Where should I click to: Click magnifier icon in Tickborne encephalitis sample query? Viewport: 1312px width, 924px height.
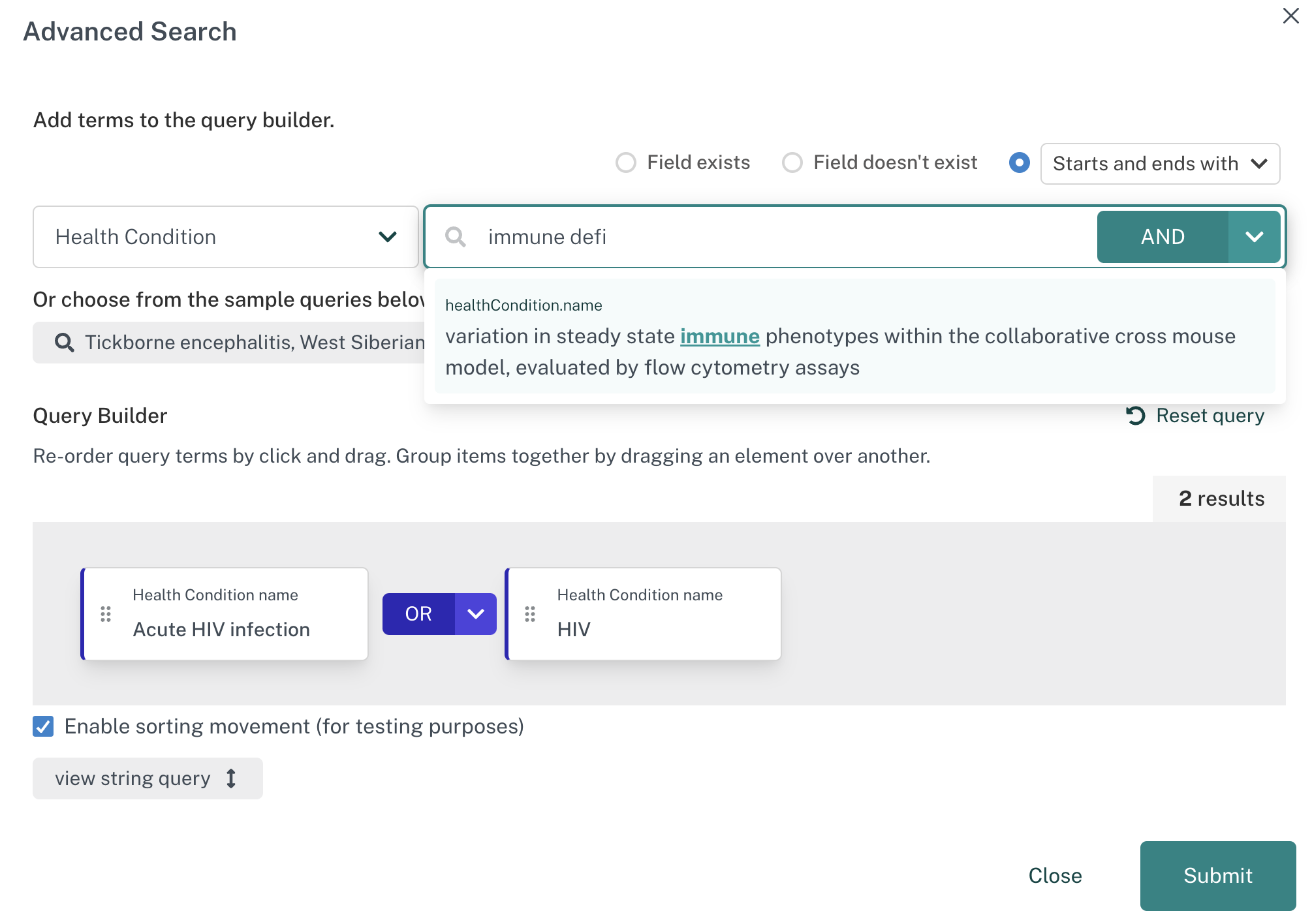64,343
